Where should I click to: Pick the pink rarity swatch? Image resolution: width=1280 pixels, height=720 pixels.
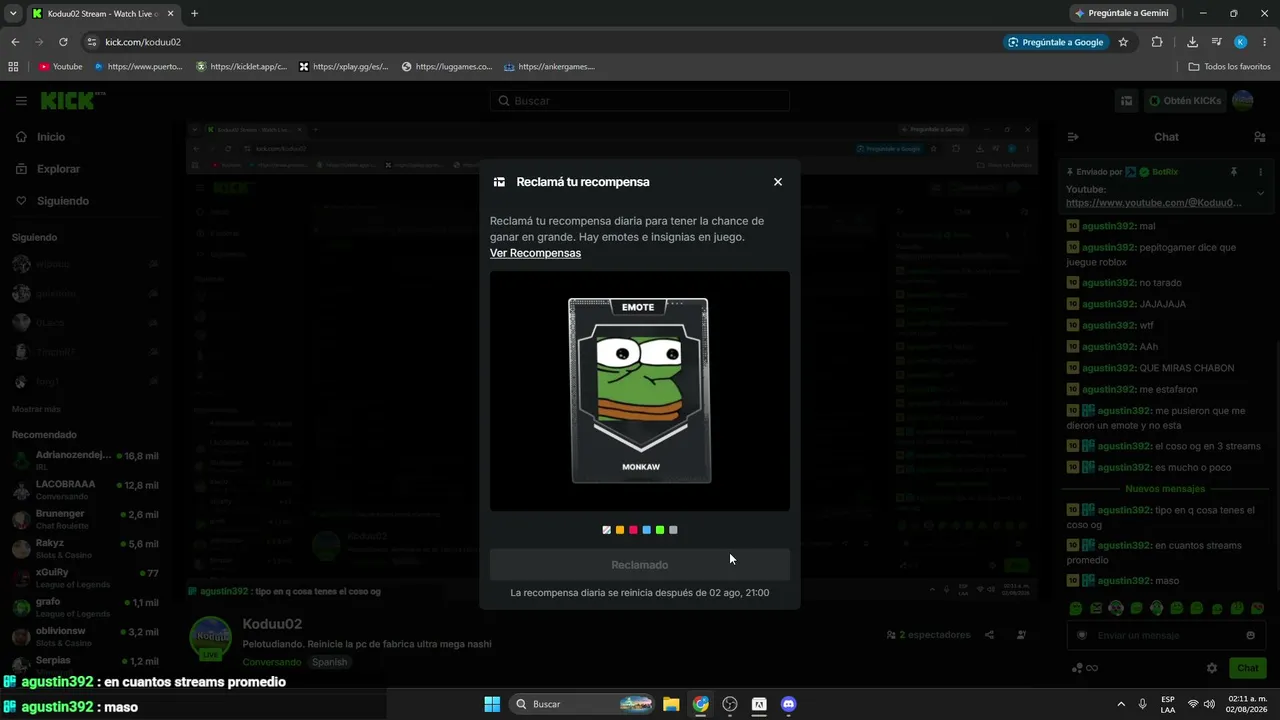[x=633, y=530]
